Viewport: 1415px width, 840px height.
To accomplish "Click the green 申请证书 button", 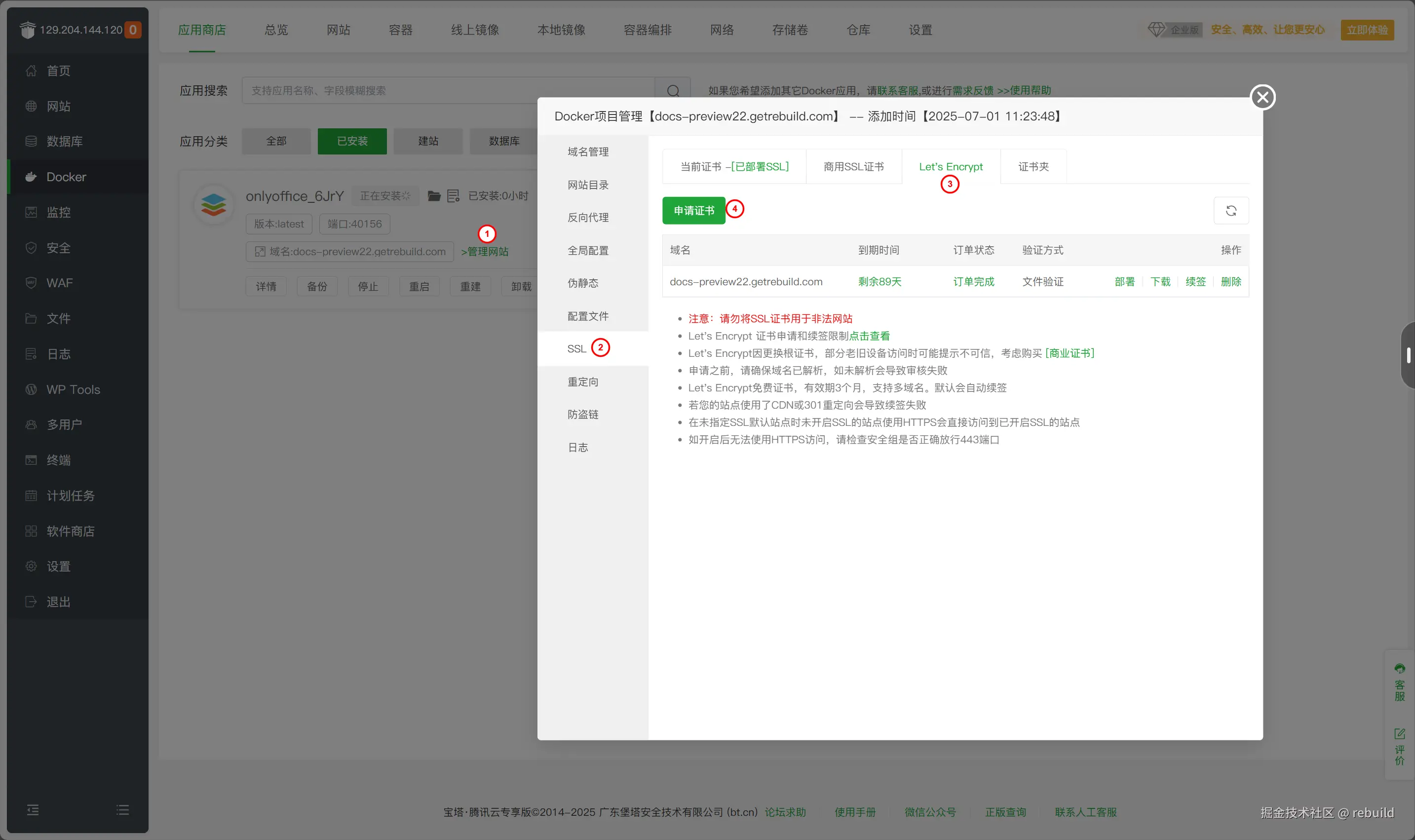I will click(x=693, y=211).
